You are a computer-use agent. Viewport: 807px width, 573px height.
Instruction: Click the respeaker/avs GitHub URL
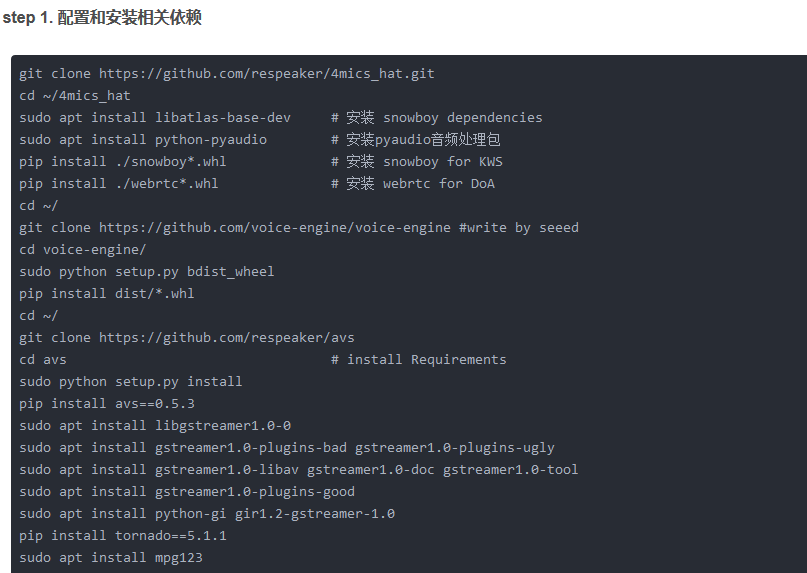226,337
